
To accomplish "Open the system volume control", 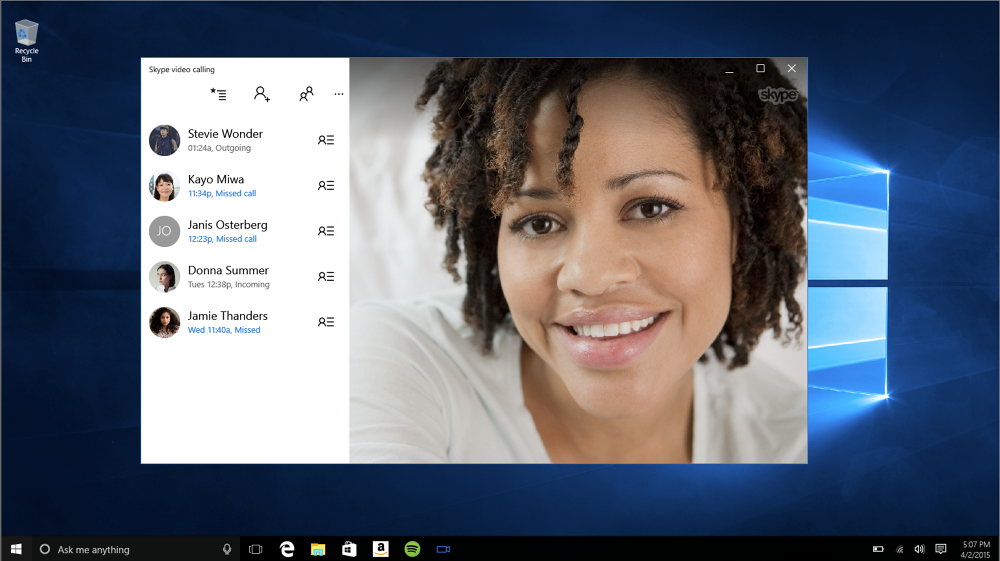I will (x=919, y=549).
